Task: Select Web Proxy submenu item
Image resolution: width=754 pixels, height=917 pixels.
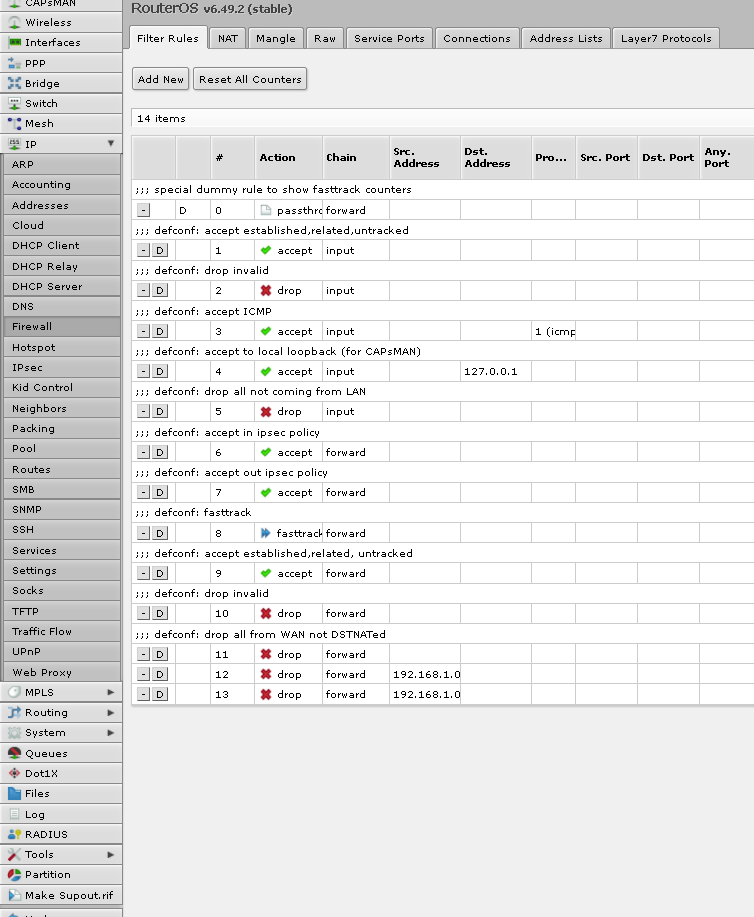Action: coord(62,673)
